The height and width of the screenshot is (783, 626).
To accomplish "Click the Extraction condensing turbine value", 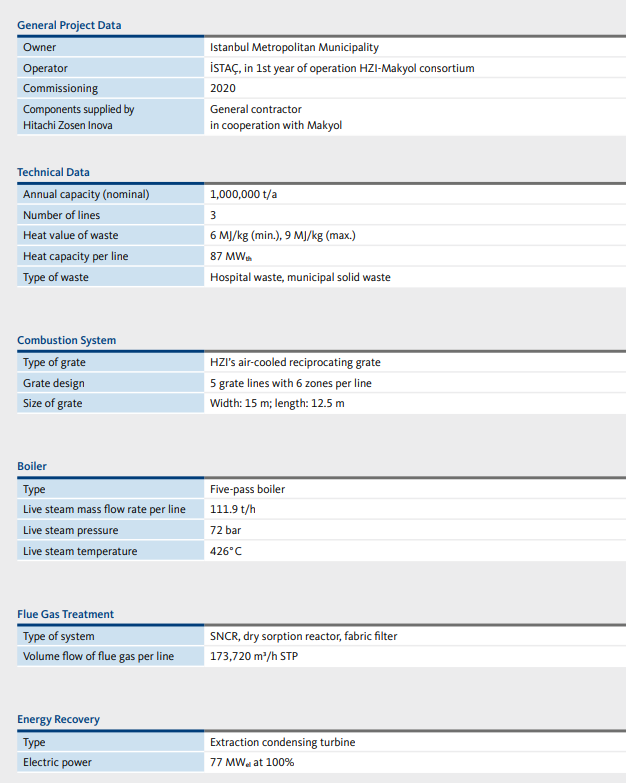I will 282,742.
